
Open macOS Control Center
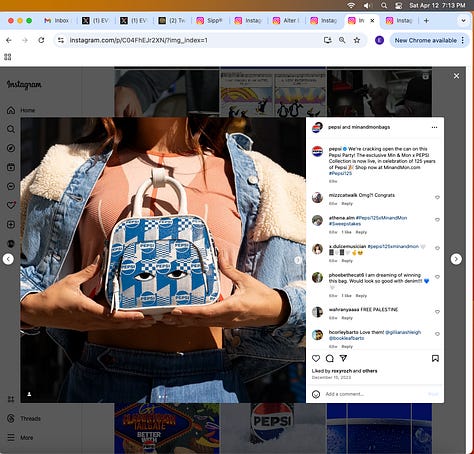click(x=398, y=5)
